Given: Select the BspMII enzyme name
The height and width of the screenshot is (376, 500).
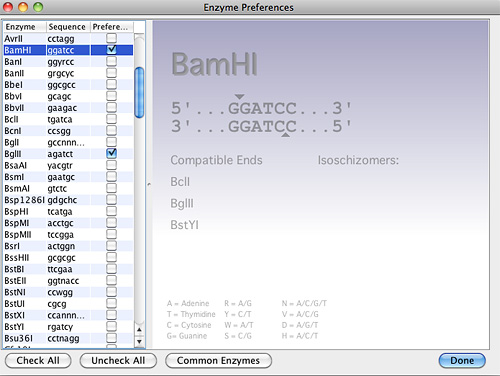Looking at the screenshot, I should click(x=18, y=235).
